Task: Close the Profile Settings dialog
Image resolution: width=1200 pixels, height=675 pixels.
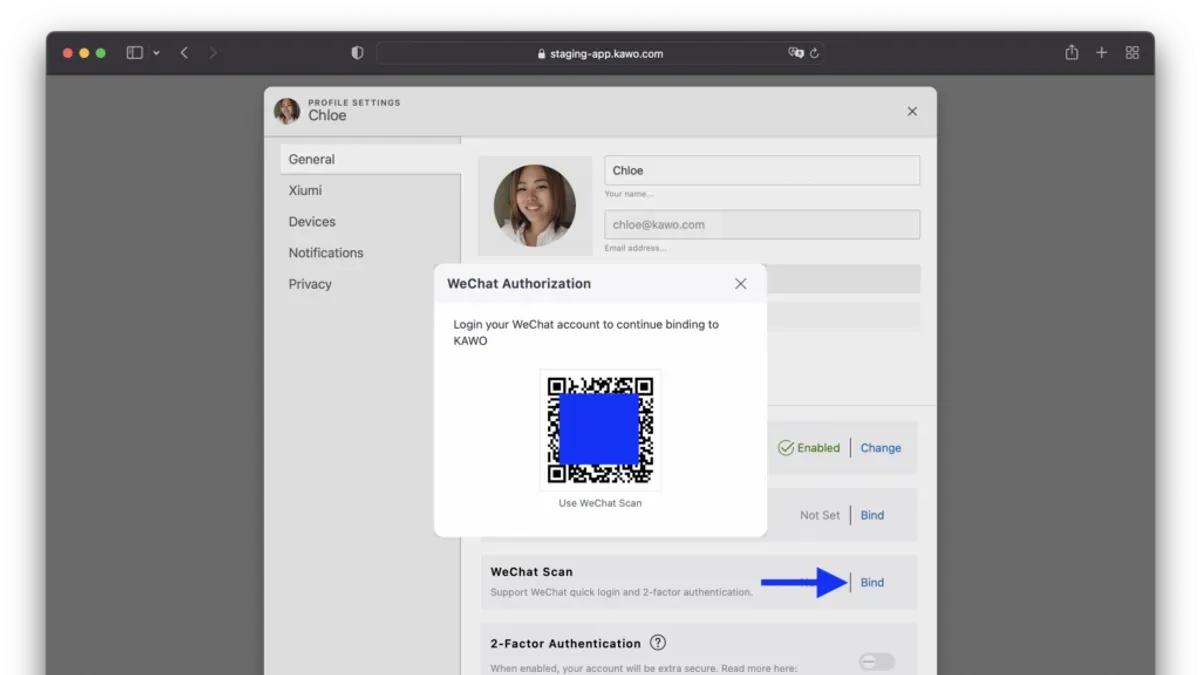Action: (x=912, y=111)
